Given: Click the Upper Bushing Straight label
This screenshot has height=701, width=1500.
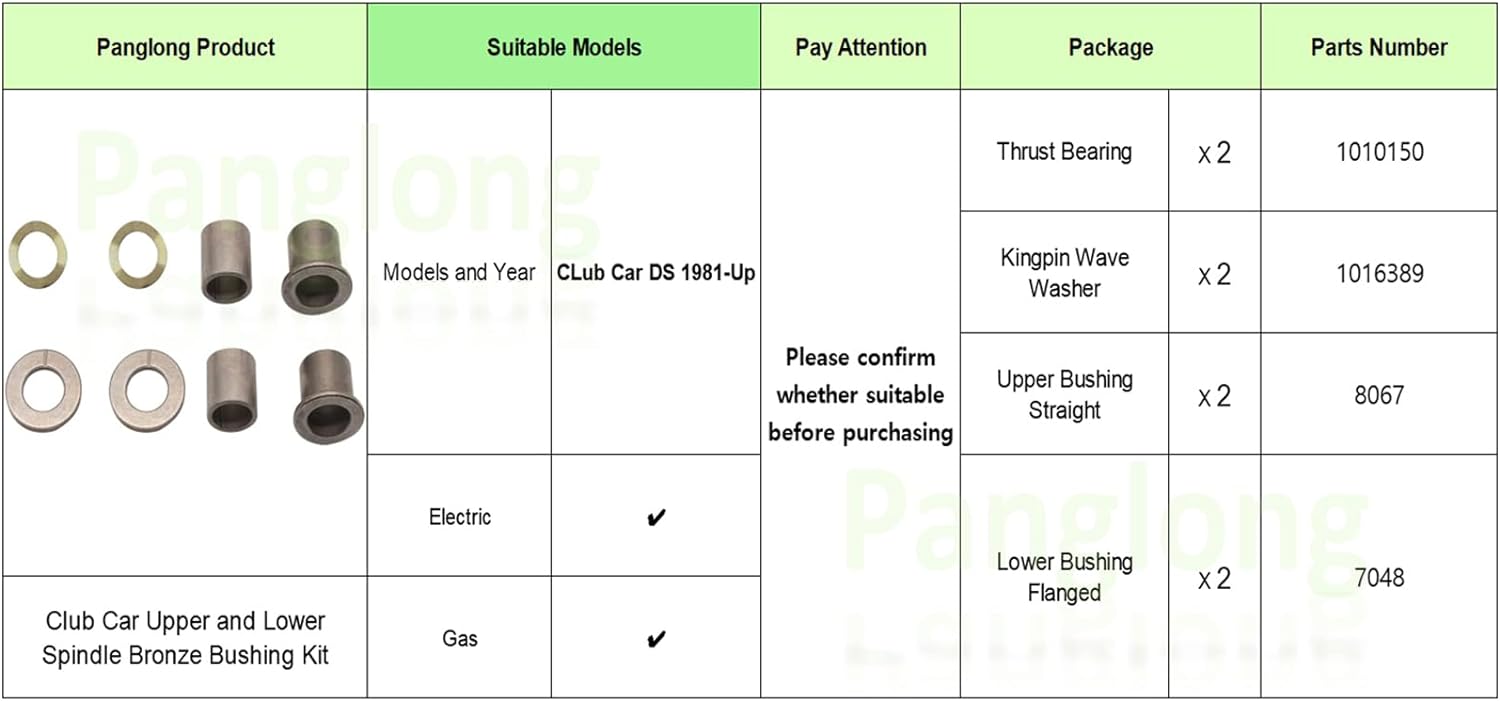Looking at the screenshot, I should pos(1064,395).
